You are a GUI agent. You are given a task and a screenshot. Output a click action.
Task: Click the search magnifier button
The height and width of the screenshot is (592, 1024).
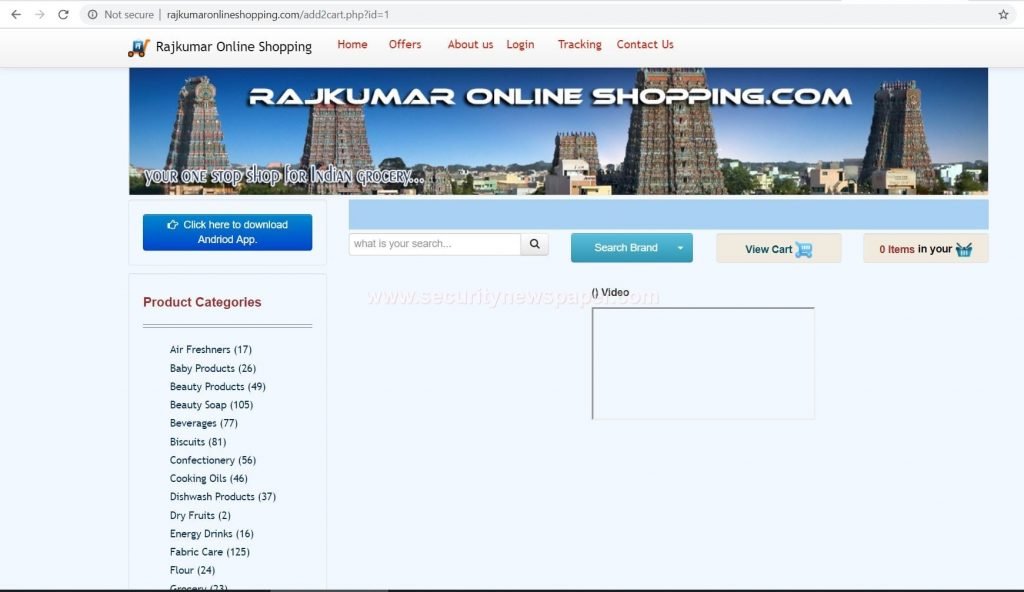click(534, 244)
